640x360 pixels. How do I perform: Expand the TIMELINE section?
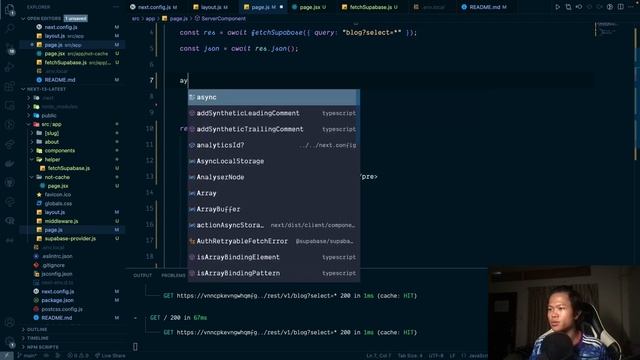tap(38, 338)
